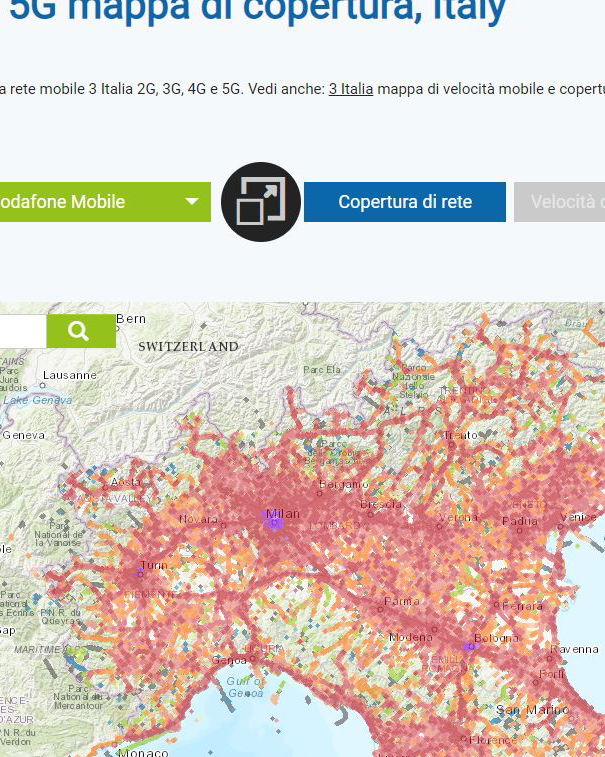Screen dimensions: 605x757
Task: Click the Florence city label
Action: coord(492,740)
